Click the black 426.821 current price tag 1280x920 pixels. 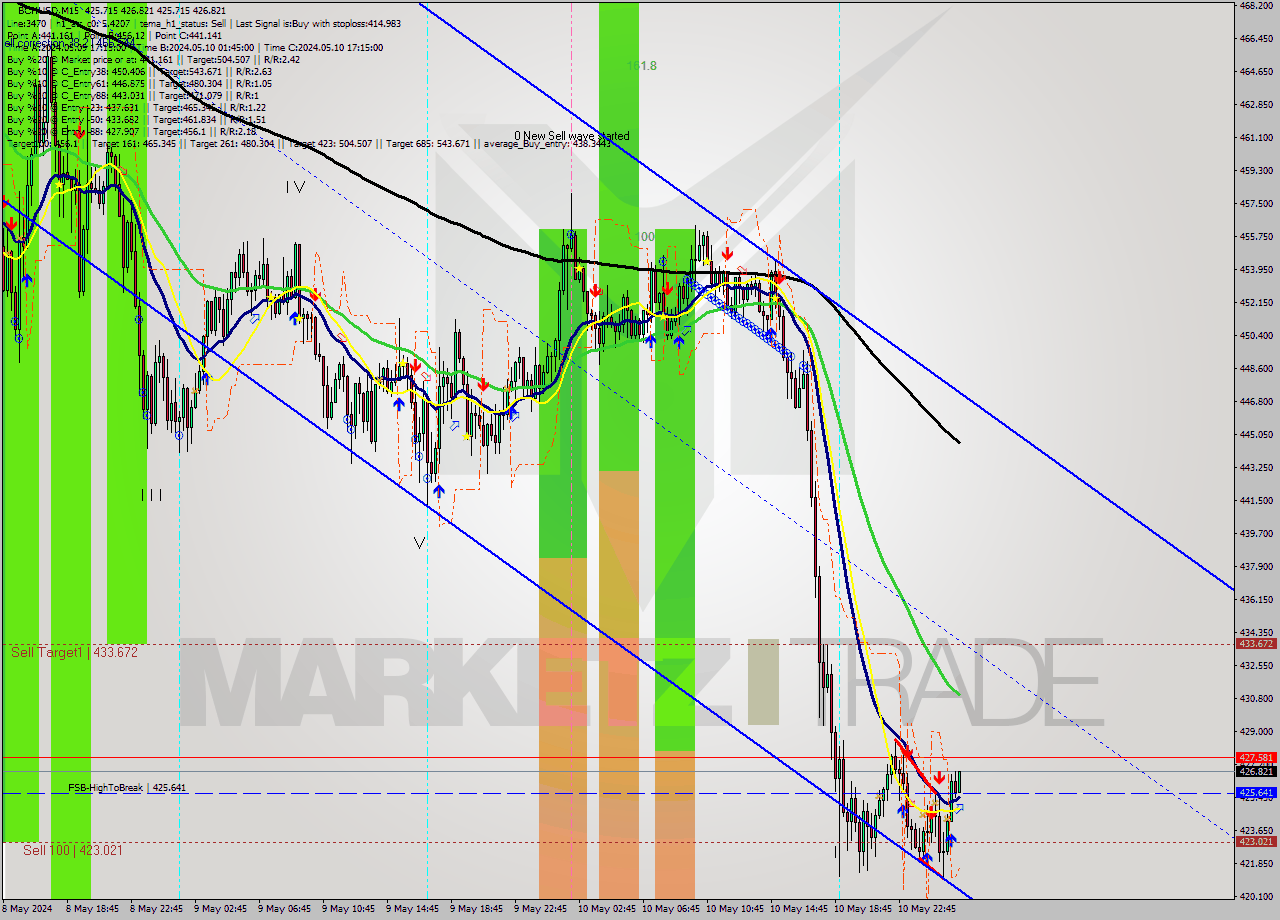[x=1256, y=771]
